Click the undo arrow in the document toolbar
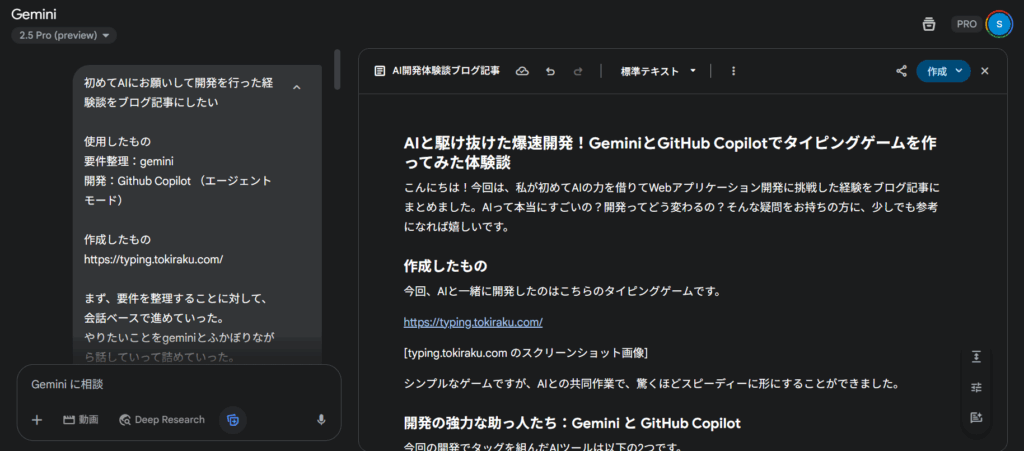1024x451 pixels. [x=550, y=71]
